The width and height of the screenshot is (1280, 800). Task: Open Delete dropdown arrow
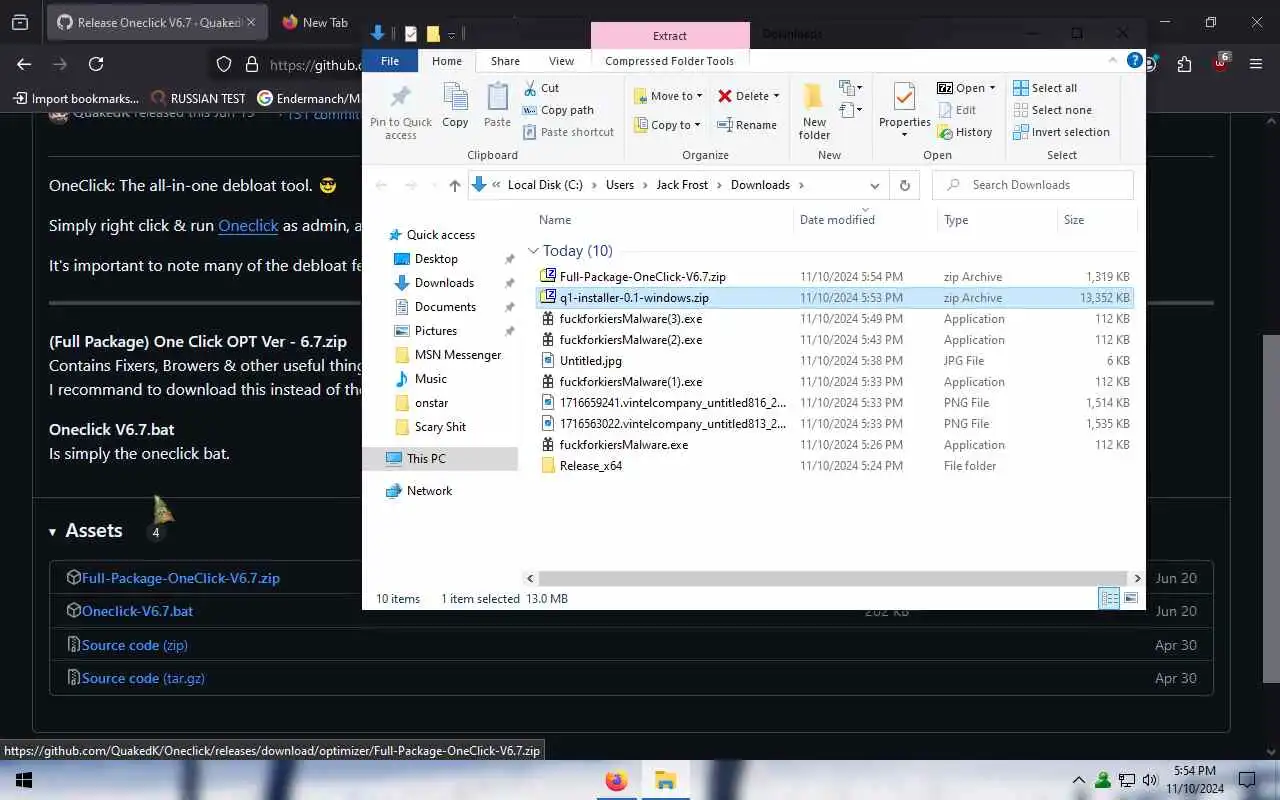point(776,96)
